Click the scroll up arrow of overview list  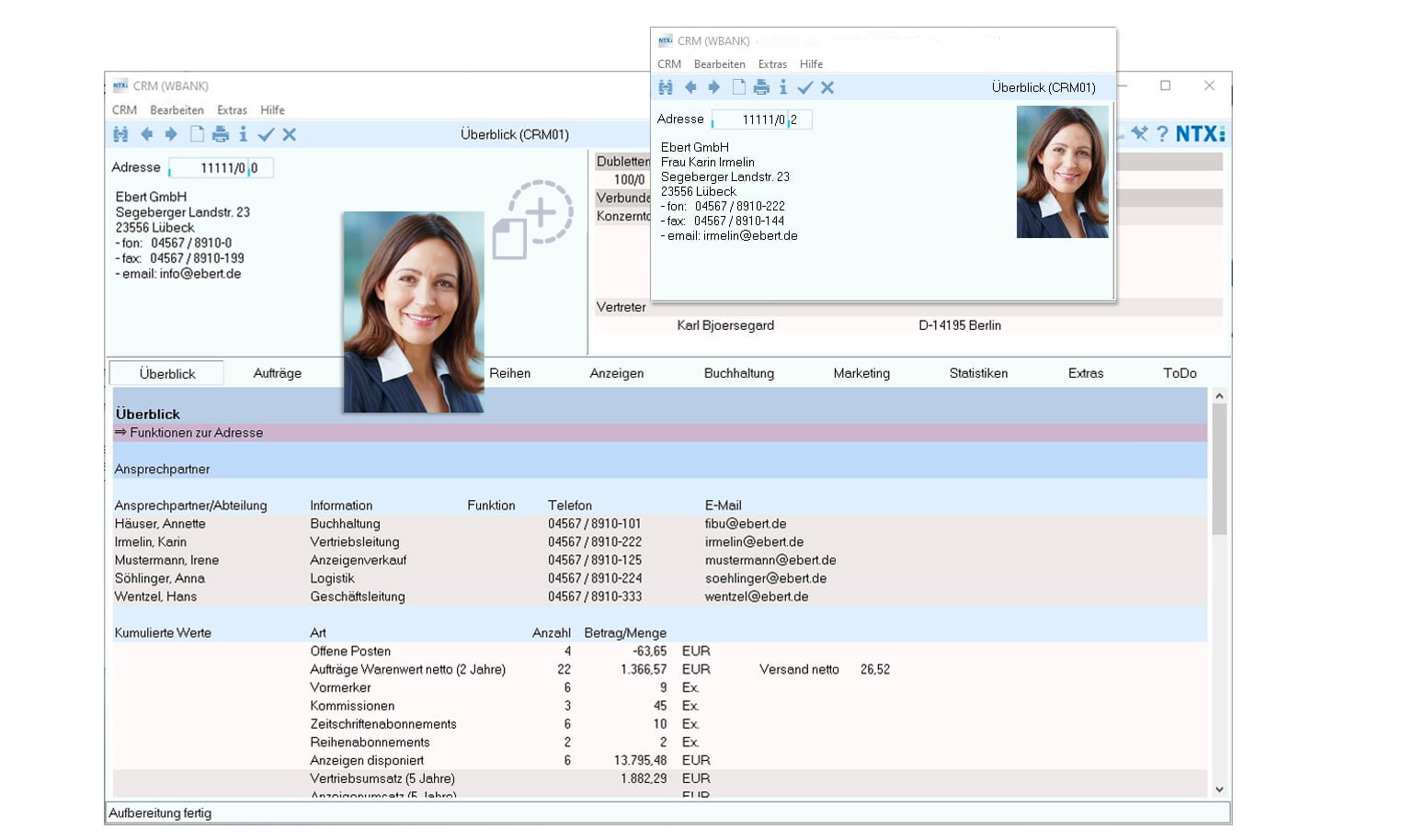coord(1219,396)
